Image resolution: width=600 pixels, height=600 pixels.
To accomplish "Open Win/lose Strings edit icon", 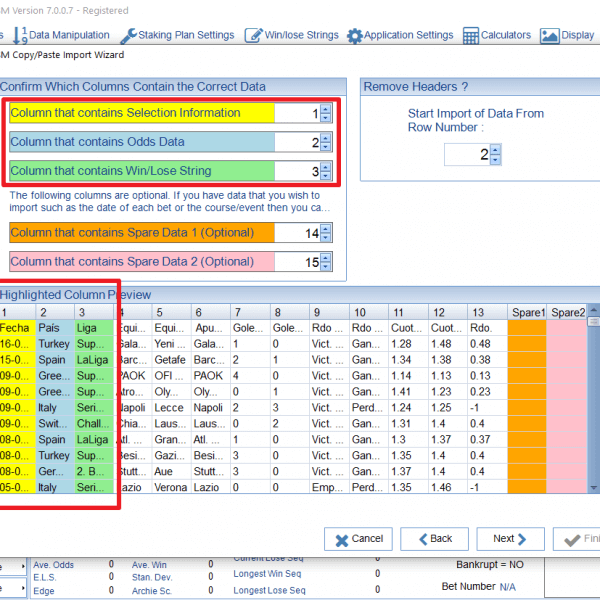I will [x=254, y=35].
